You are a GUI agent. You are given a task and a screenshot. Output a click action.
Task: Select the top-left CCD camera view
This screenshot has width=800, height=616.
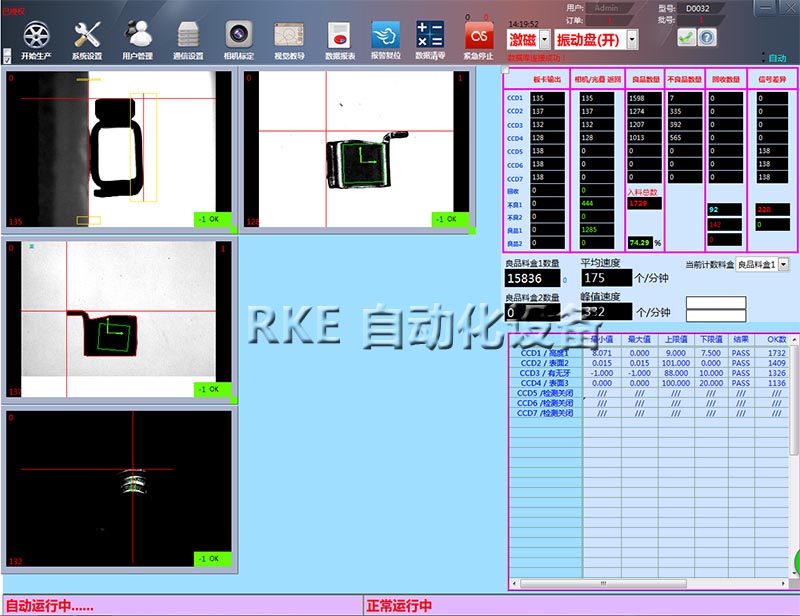tap(116, 150)
